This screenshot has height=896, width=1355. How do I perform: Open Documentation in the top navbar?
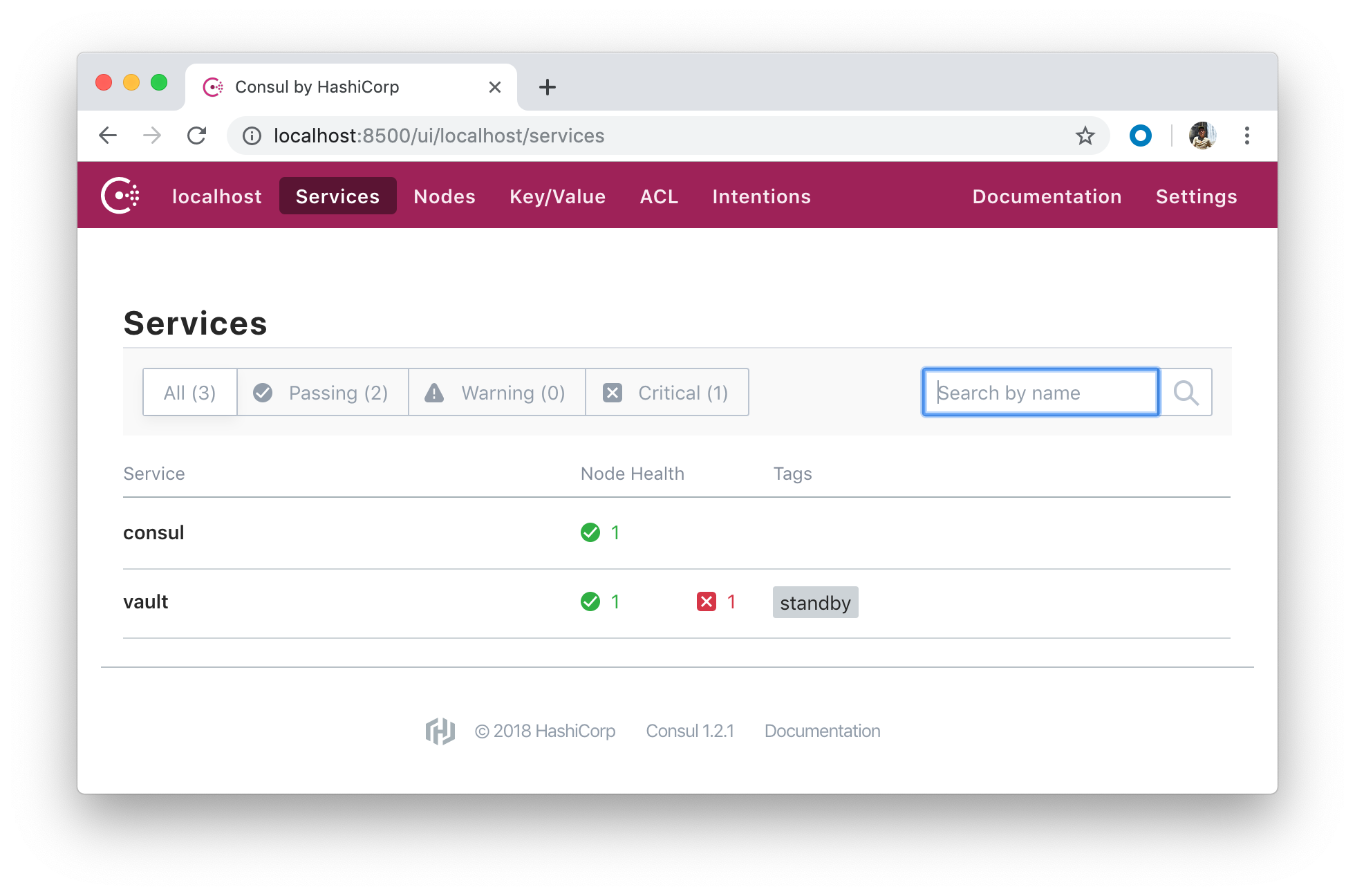tap(1047, 196)
